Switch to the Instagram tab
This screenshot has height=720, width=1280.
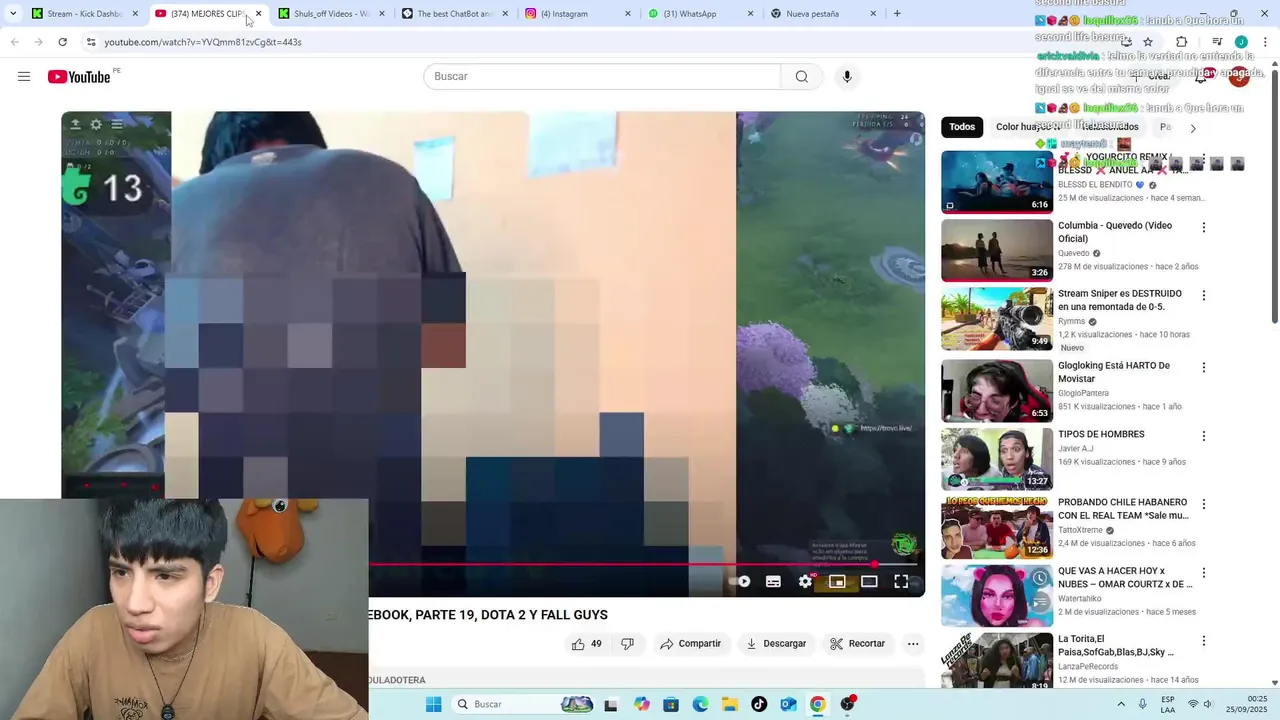[x=577, y=14]
